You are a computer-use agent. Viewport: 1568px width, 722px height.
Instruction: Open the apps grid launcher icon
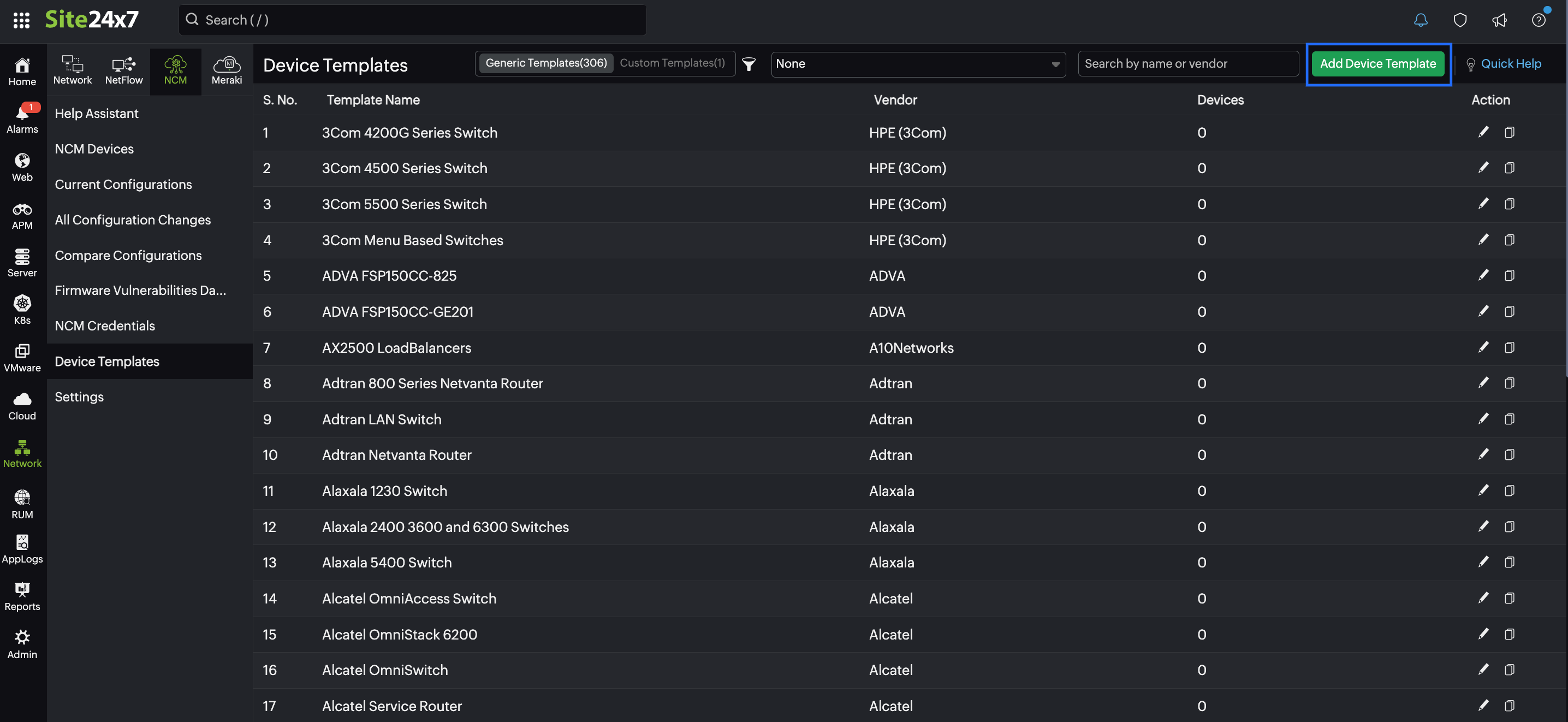(21, 20)
